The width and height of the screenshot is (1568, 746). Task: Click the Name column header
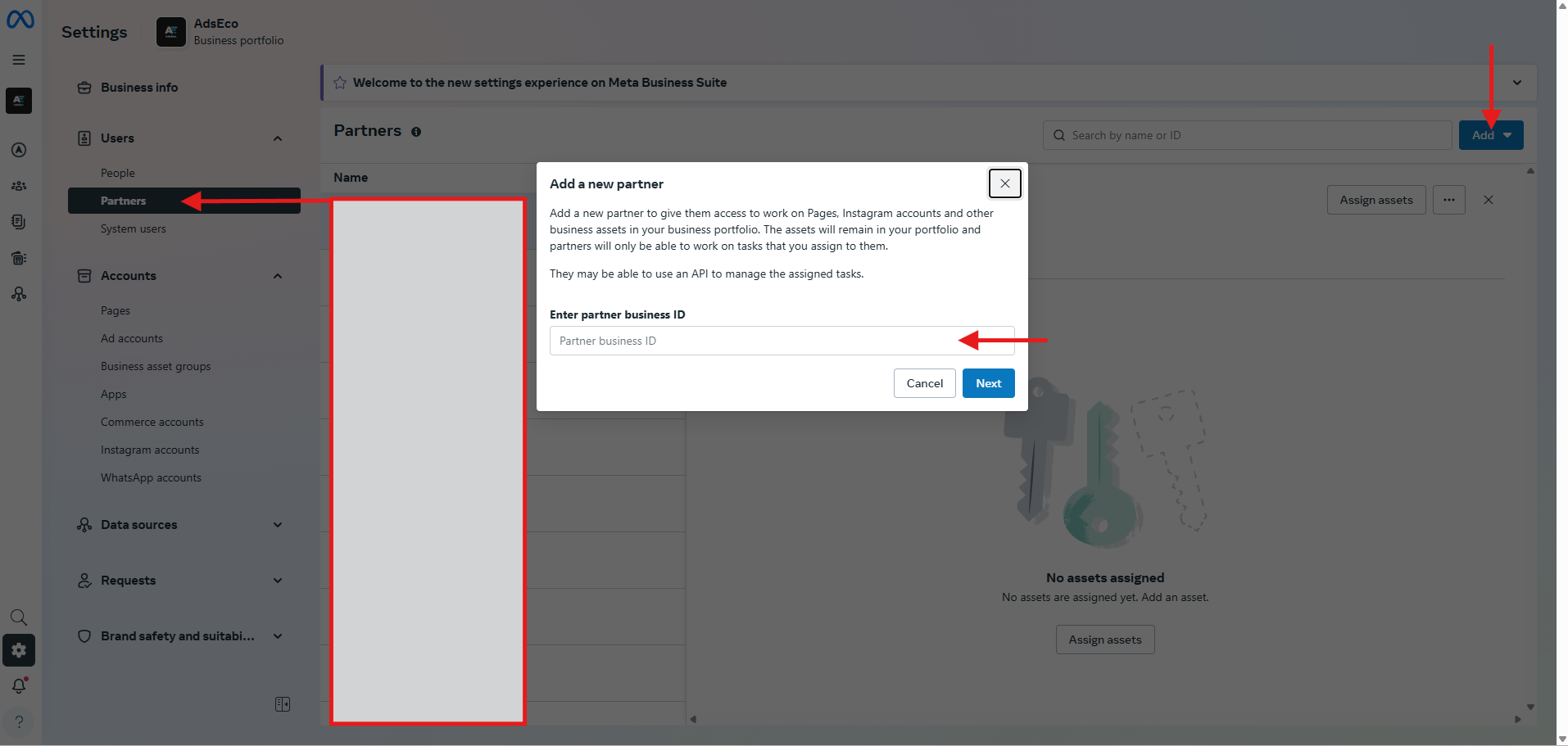coord(351,178)
